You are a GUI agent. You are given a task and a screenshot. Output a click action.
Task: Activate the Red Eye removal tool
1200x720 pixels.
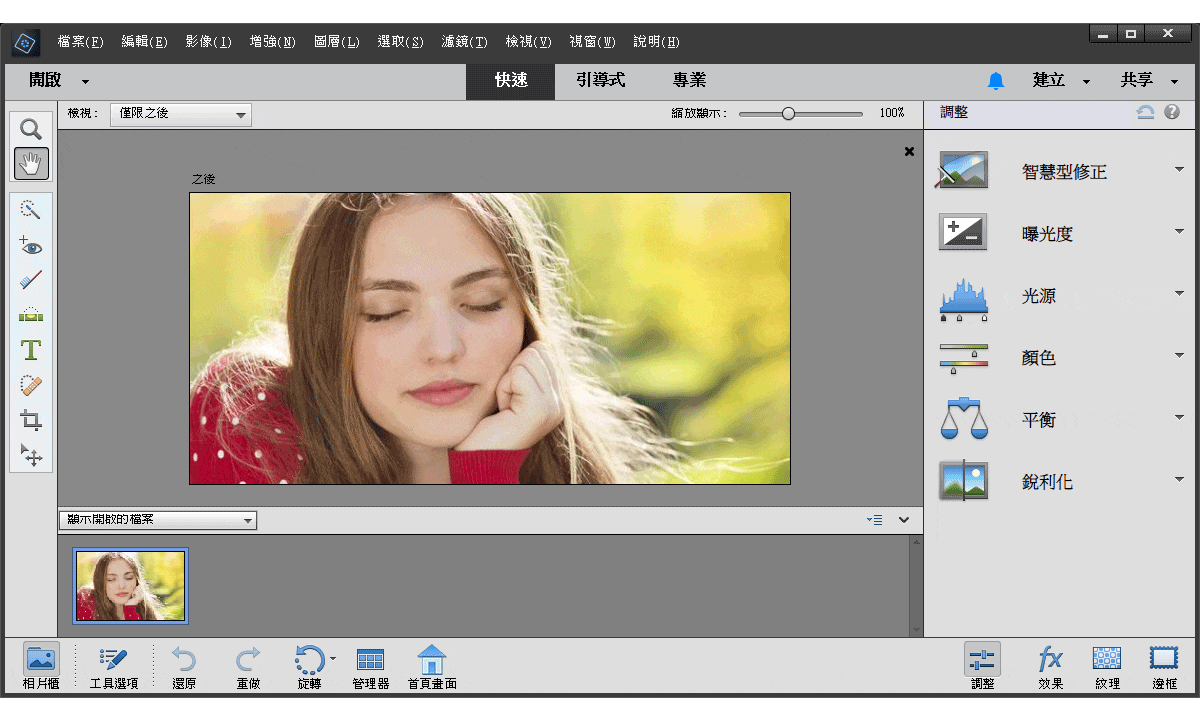tap(31, 244)
